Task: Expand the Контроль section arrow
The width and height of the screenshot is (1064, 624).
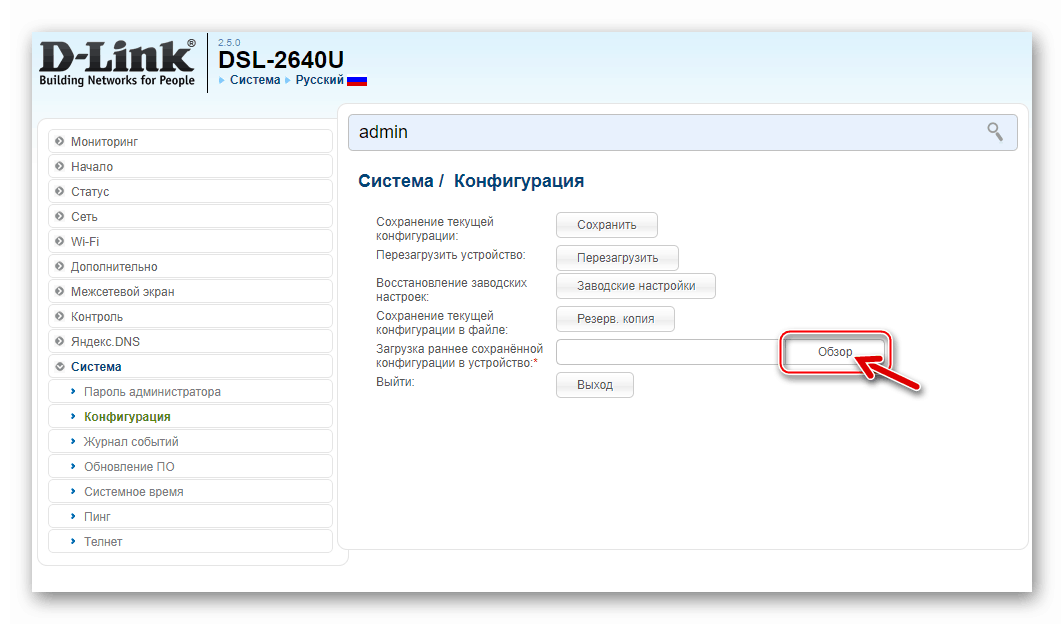Action: pos(60,317)
